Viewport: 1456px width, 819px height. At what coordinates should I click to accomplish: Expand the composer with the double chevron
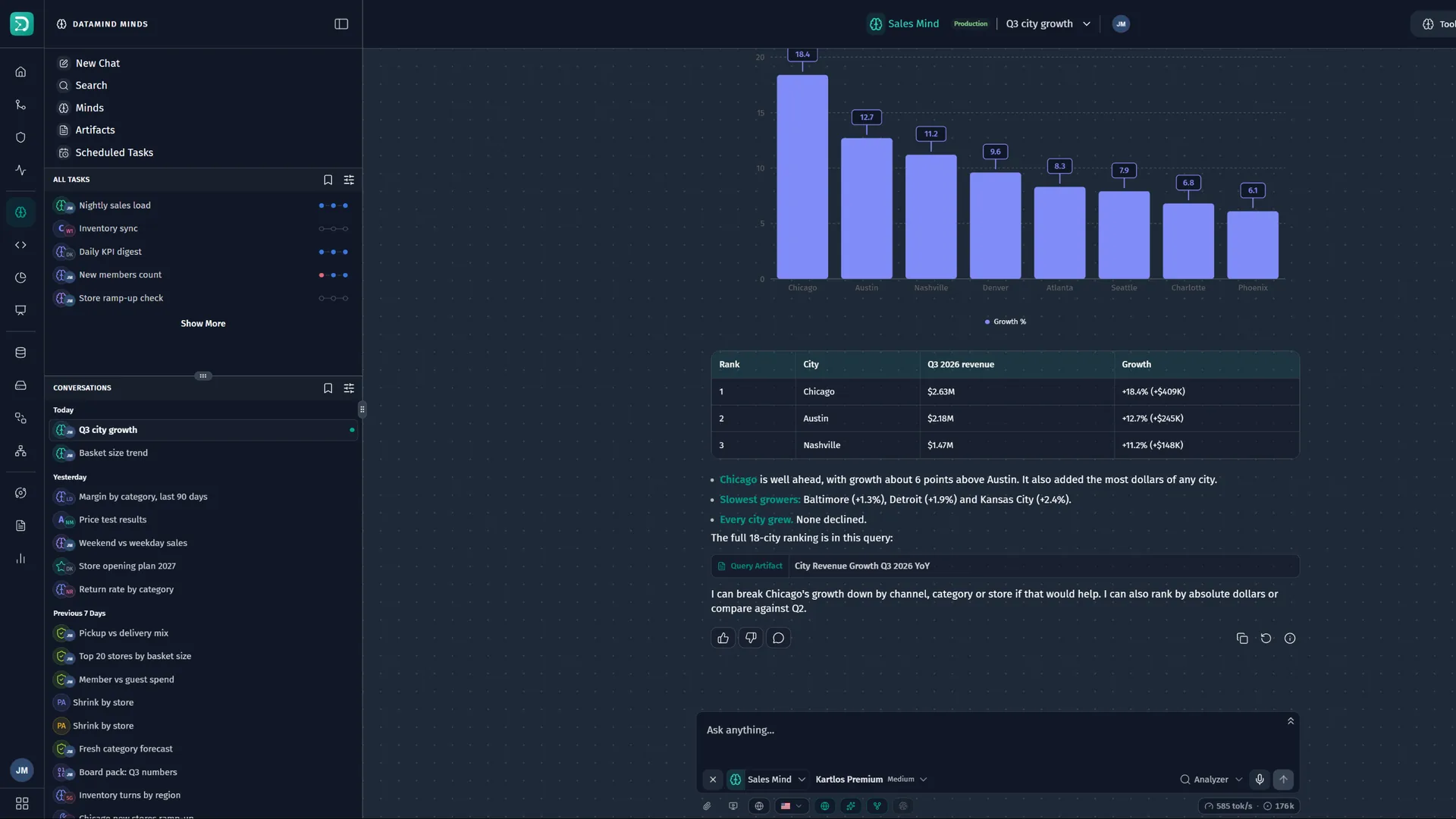(1291, 721)
